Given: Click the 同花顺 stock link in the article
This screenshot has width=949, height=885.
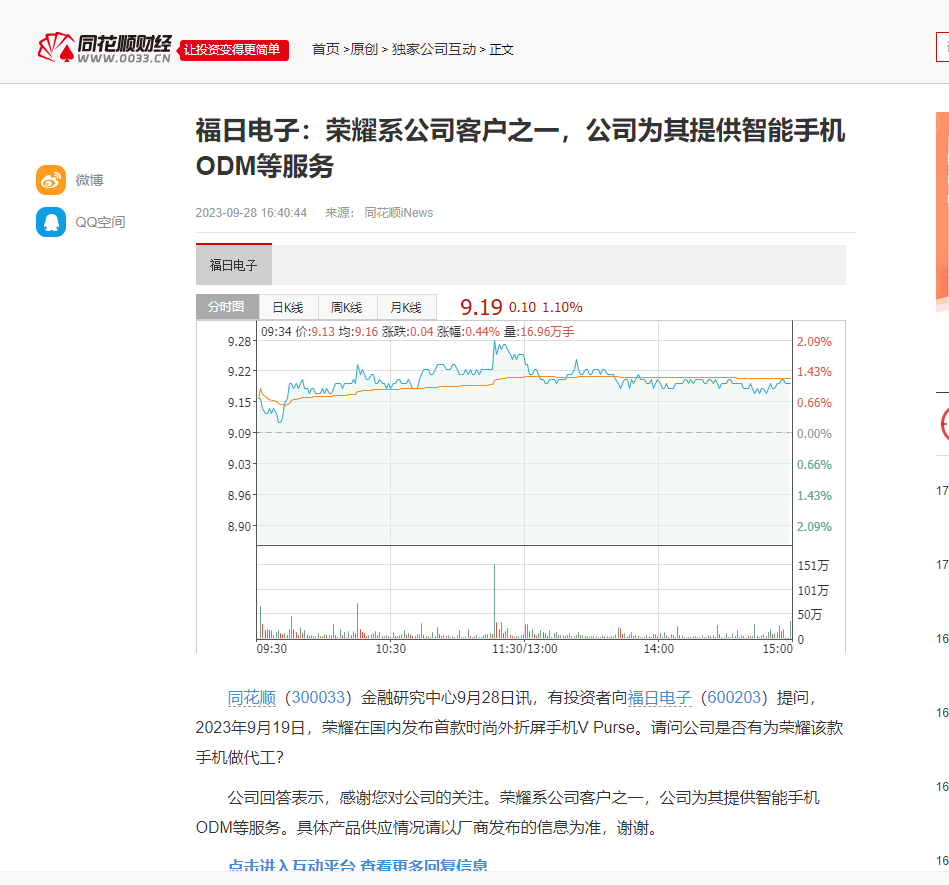Looking at the screenshot, I should pyautogui.click(x=252, y=698).
